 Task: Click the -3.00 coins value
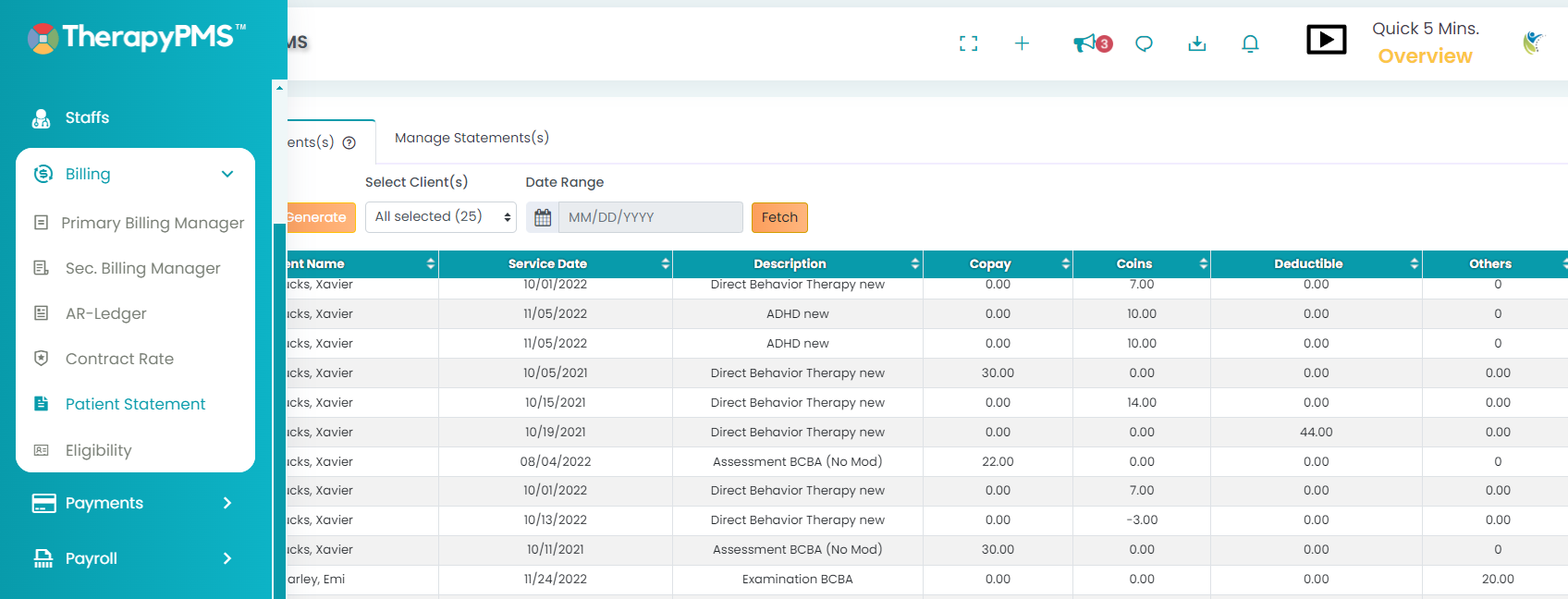[x=1142, y=520]
